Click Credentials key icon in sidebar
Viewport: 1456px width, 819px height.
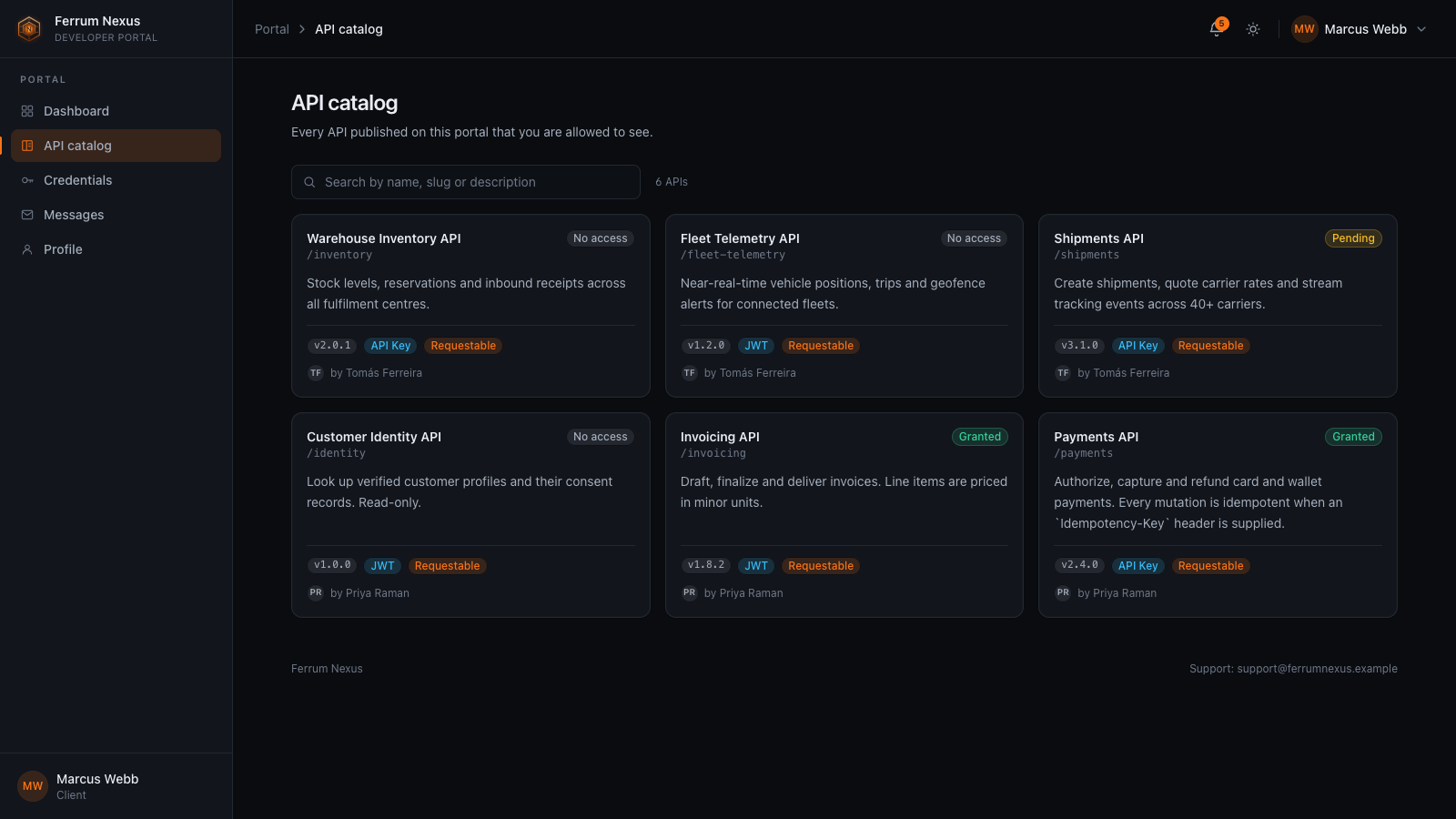tap(27, 180)
